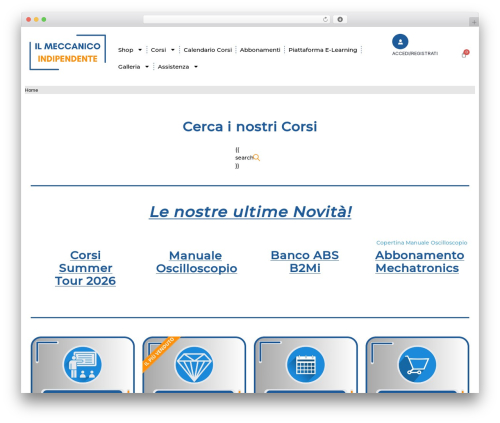Click Copertina Manuale Oscilloscopio image text

[422, 243]
